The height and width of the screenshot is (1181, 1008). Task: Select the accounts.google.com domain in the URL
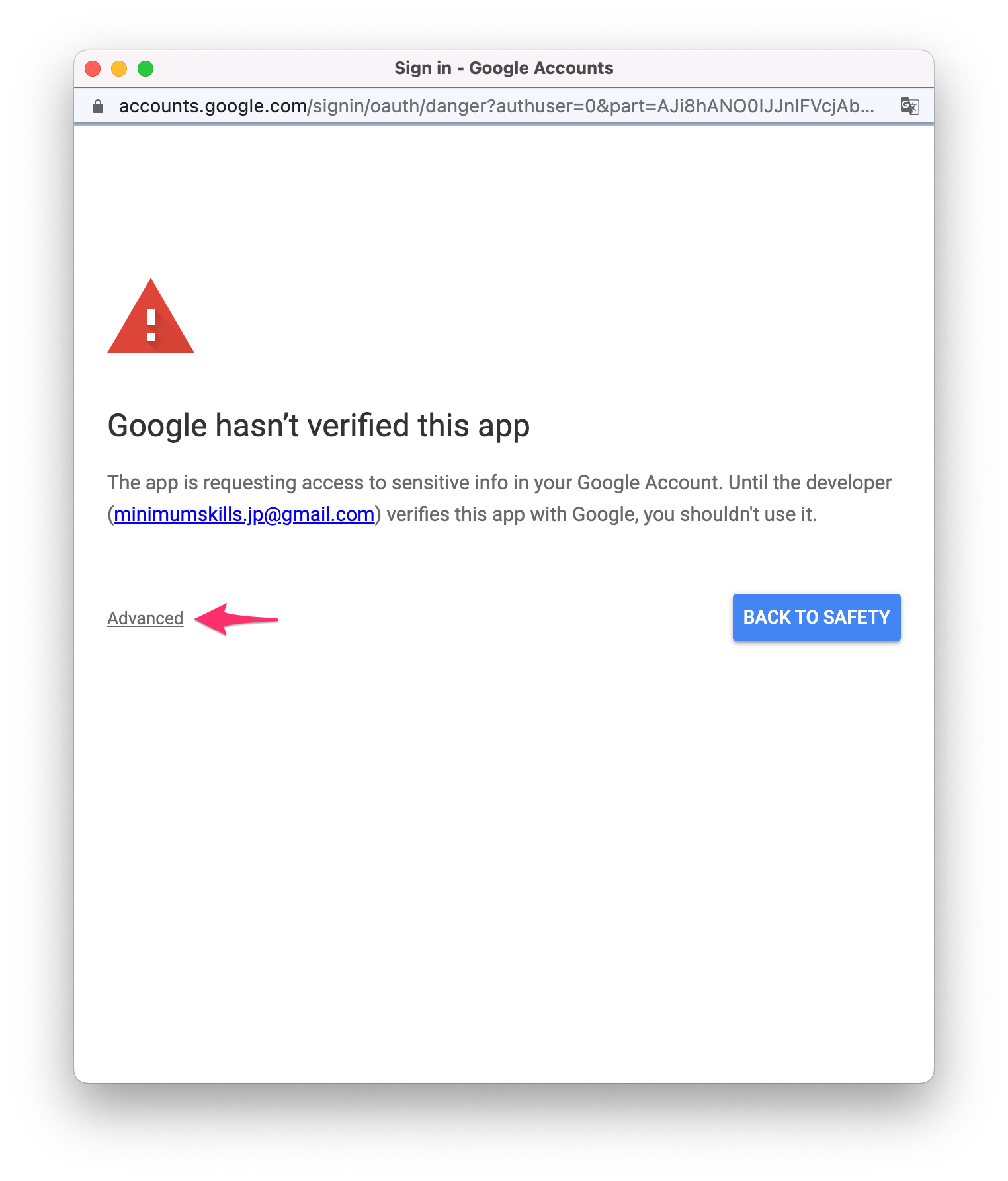pos(213,106)
